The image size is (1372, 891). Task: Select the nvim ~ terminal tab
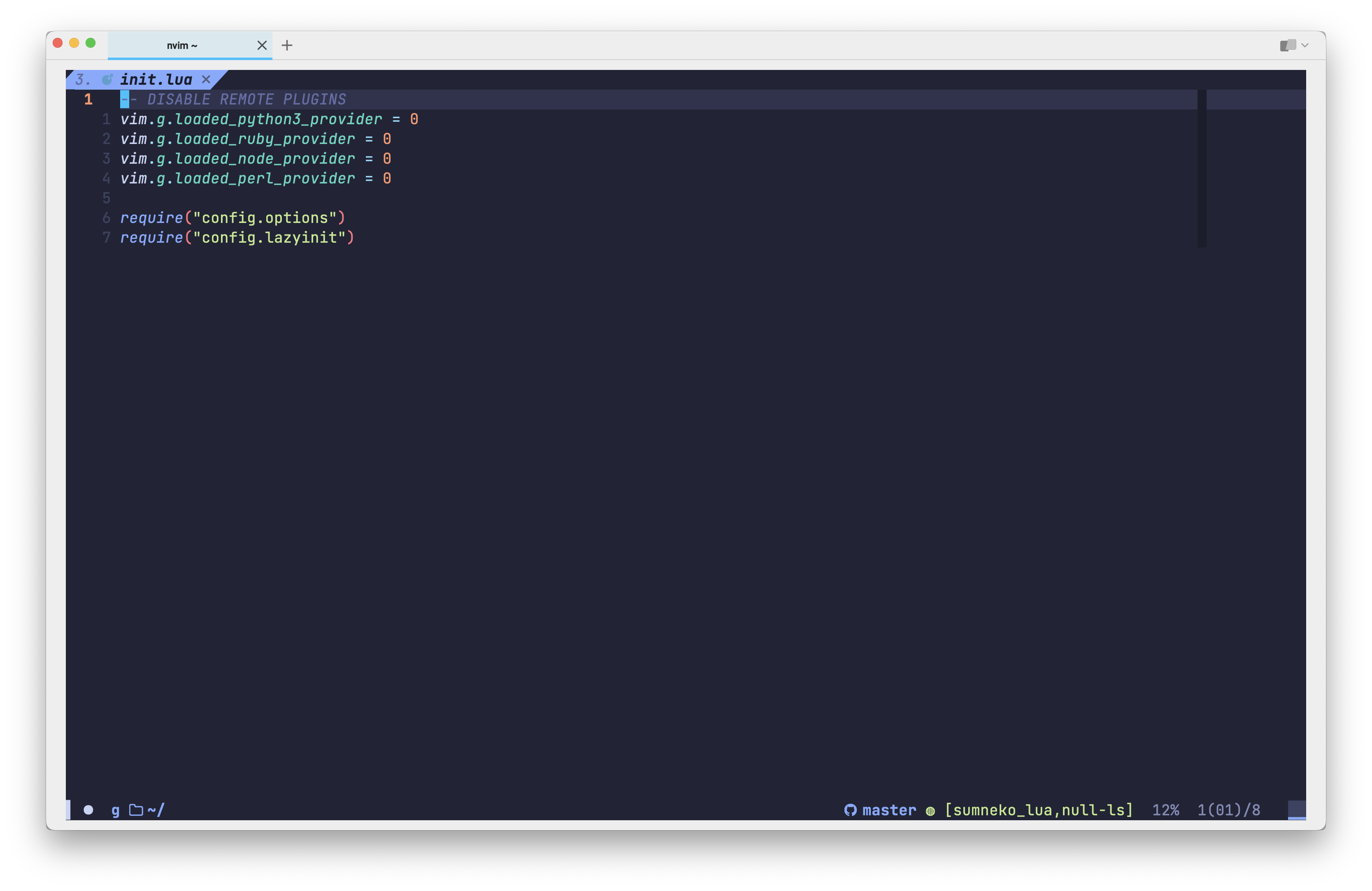[181, 45]
